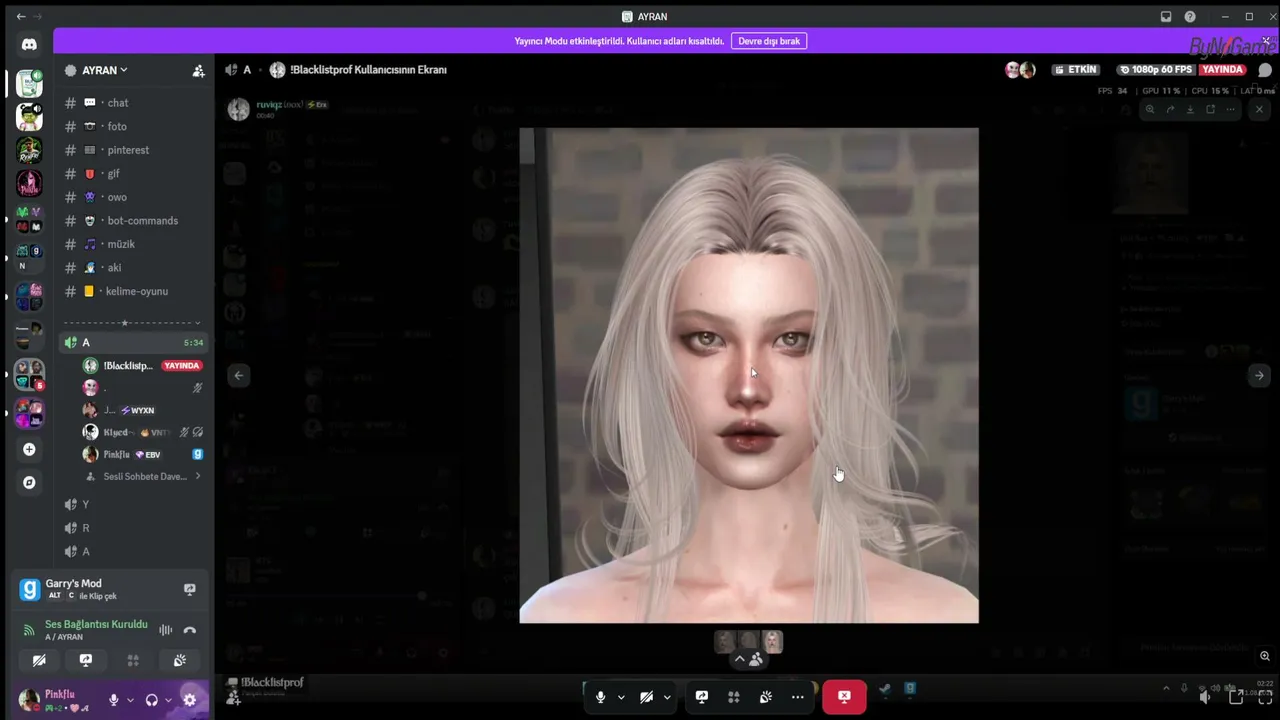Open the server discovery compass

point(29,482)
